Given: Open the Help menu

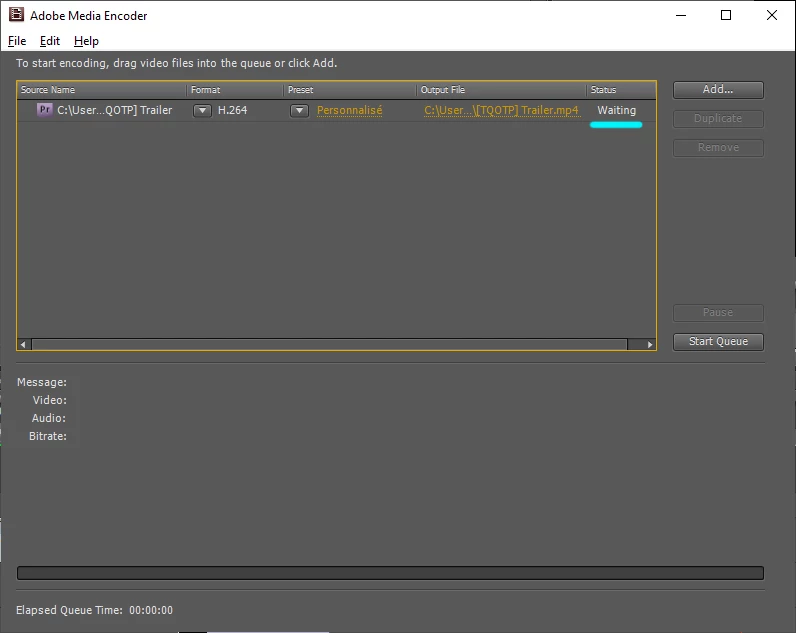Looking at the screenshot, I should pyautogui.click(x=86, y=41).
